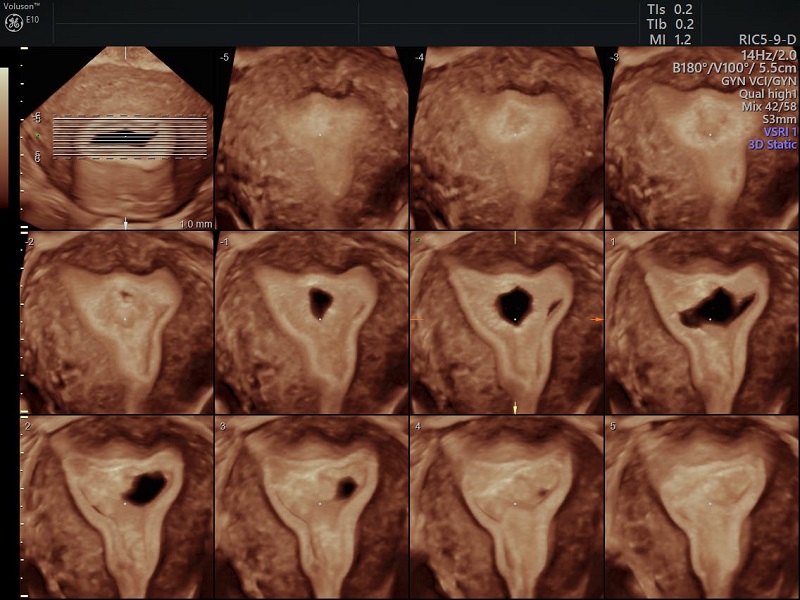
Task: Click the orange arrow marker on the right of the center slice
Action: point(598,319)
